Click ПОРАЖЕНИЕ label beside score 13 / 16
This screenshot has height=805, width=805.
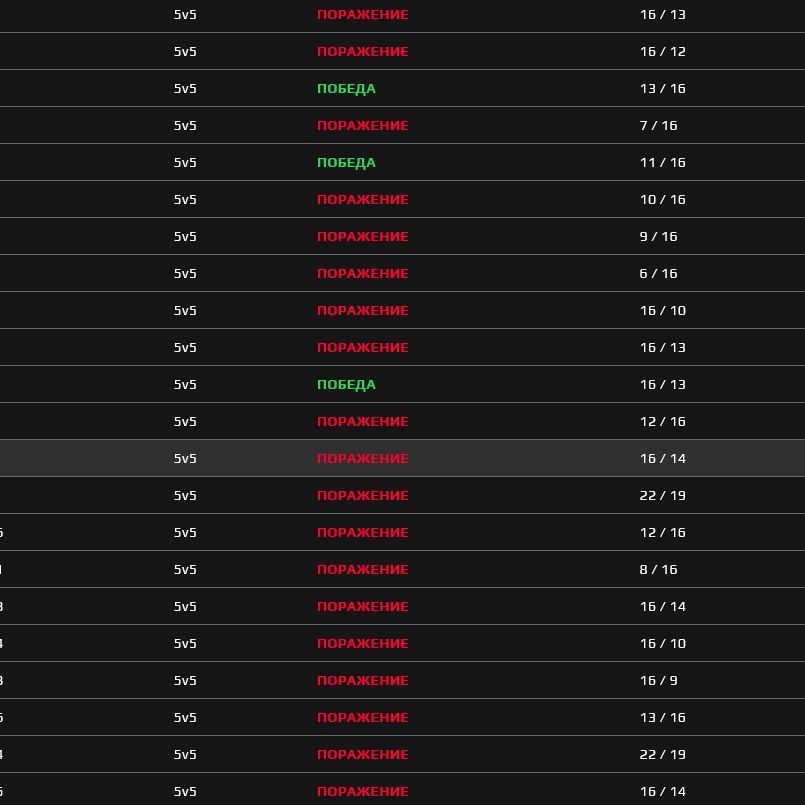point(362,717)
